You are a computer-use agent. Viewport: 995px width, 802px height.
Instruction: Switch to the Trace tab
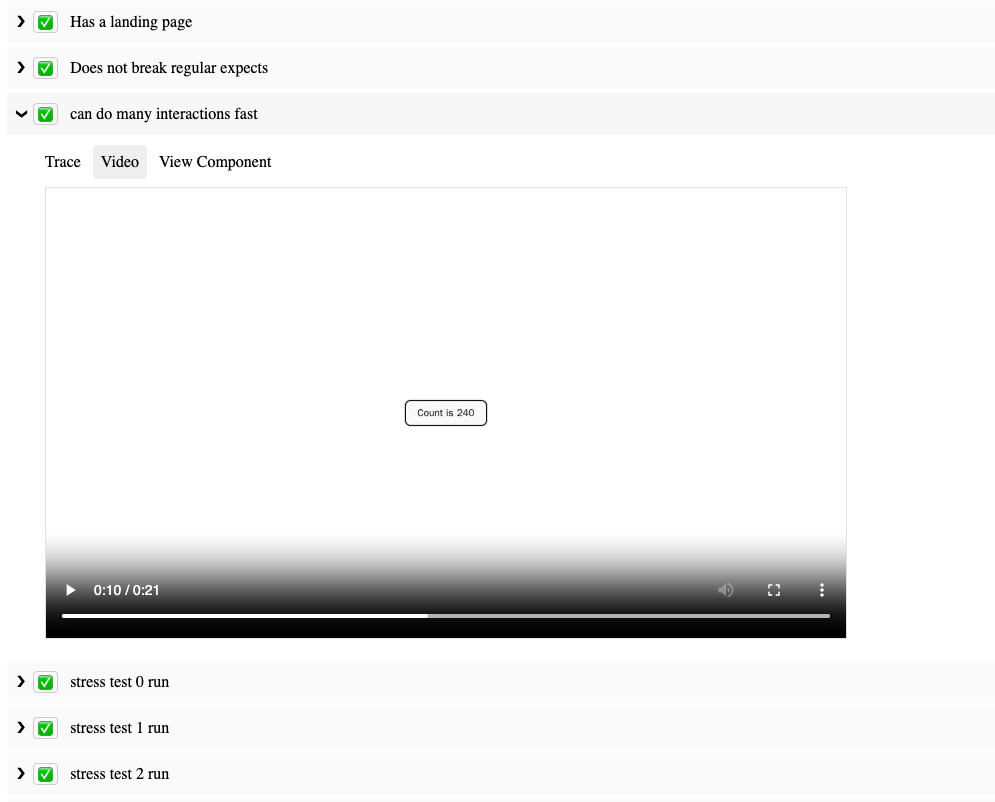[x=63, y=162]
